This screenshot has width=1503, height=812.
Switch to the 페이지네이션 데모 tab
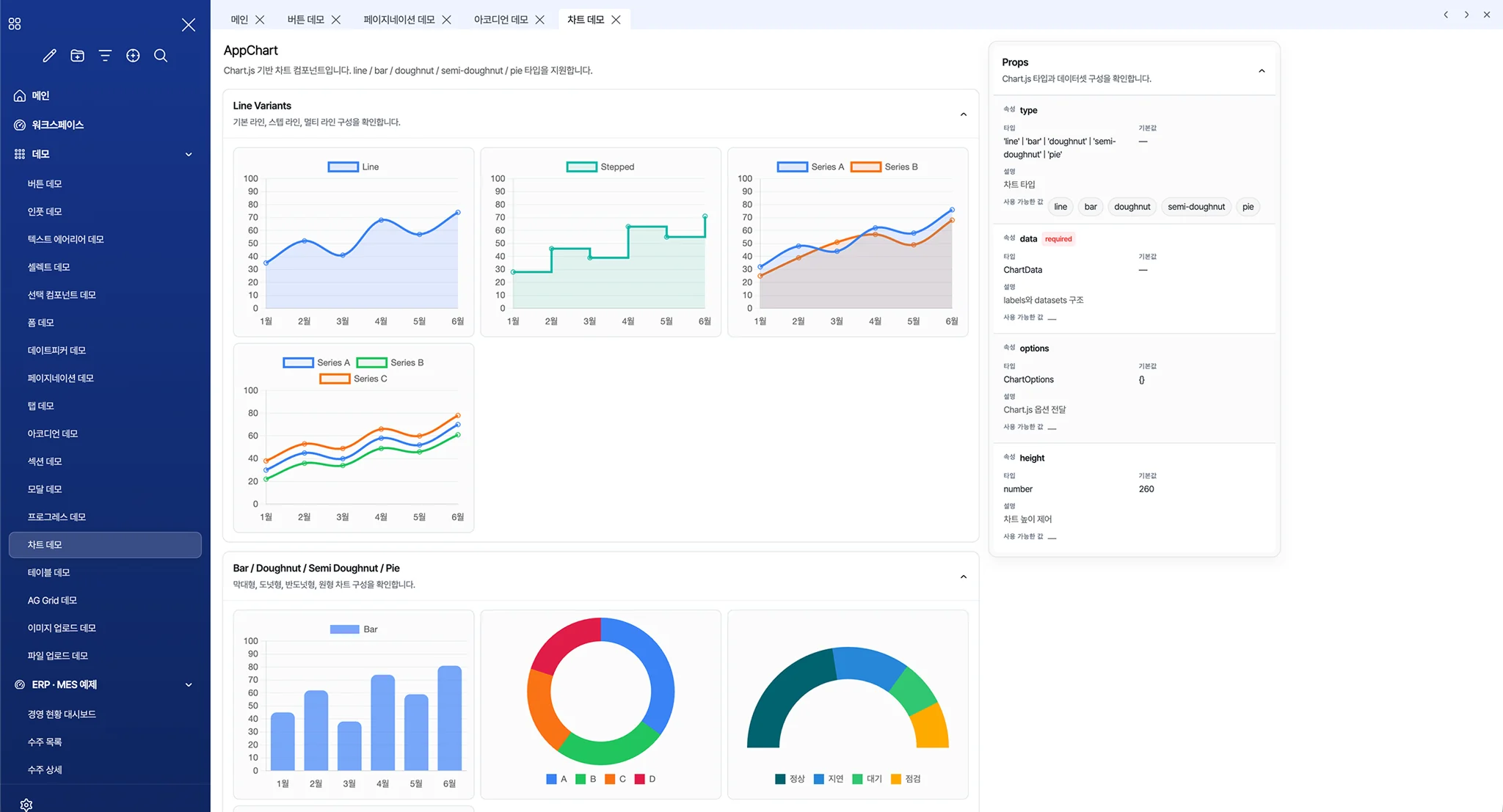[x=399, y=20]
